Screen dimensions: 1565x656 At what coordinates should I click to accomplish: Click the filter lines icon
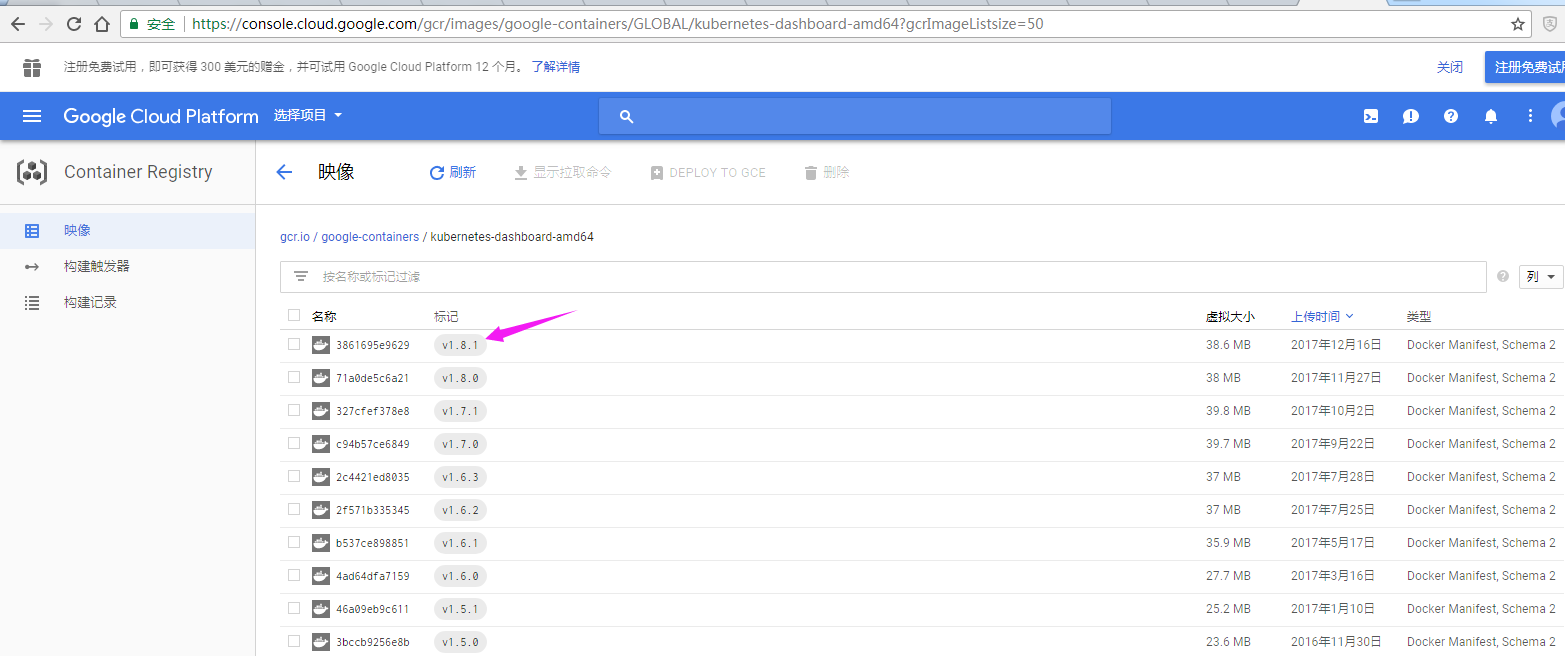[x=301, y=276]
